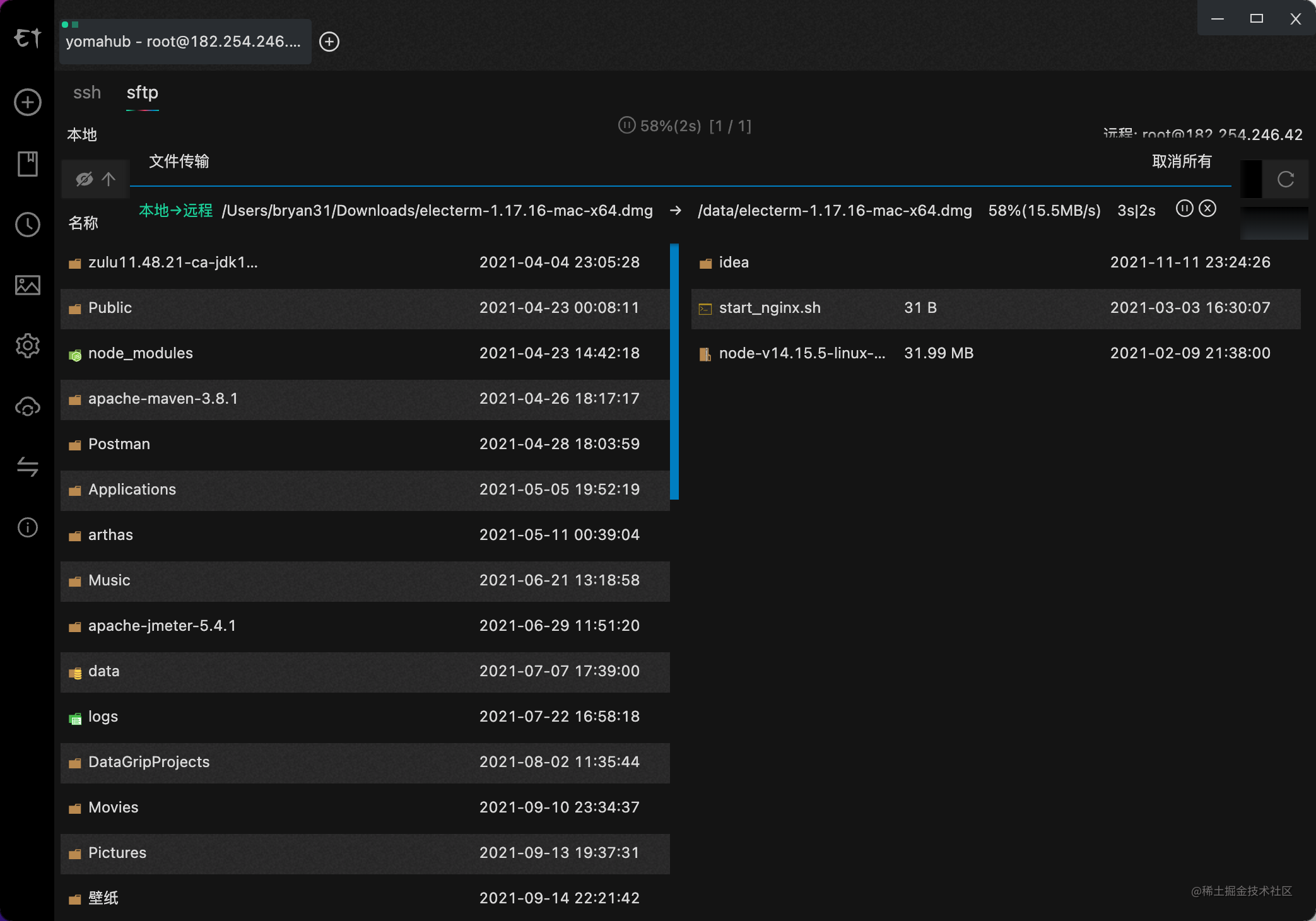Viewport: 1316px width, 921px height.
Task: Open connection history clock icon
Action: (x=28, y=225)
